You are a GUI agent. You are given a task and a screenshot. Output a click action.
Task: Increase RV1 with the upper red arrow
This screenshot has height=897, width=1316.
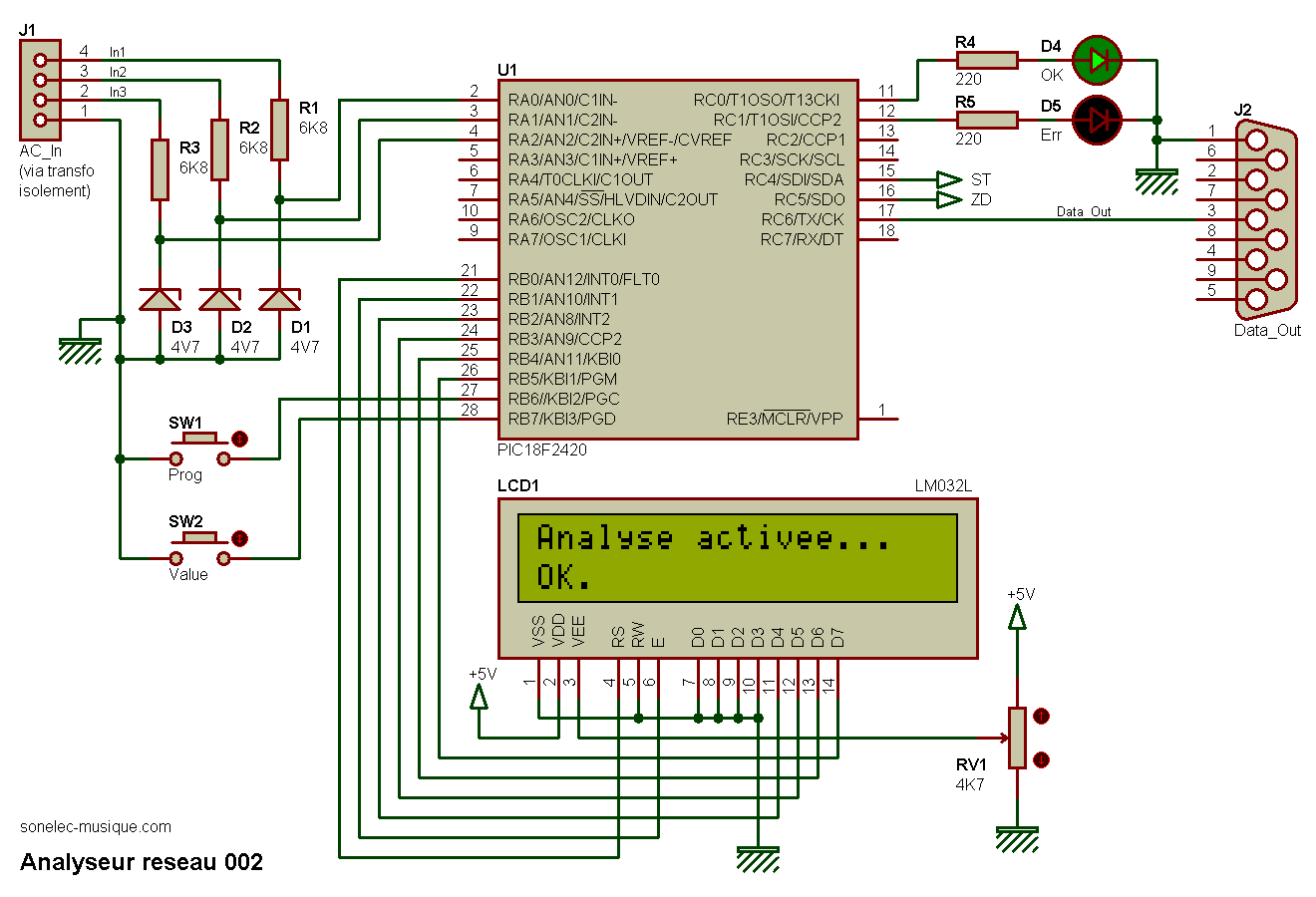[x=1042, y=716]
